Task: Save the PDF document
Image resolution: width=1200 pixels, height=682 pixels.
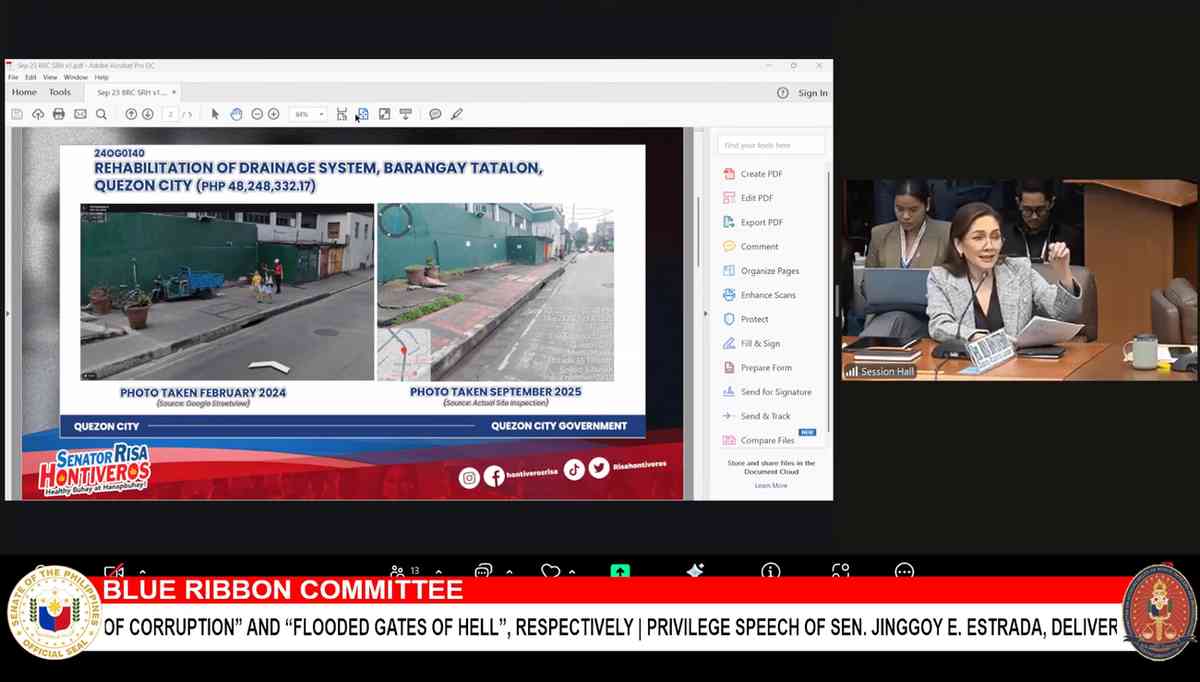Action: point(15,113)
